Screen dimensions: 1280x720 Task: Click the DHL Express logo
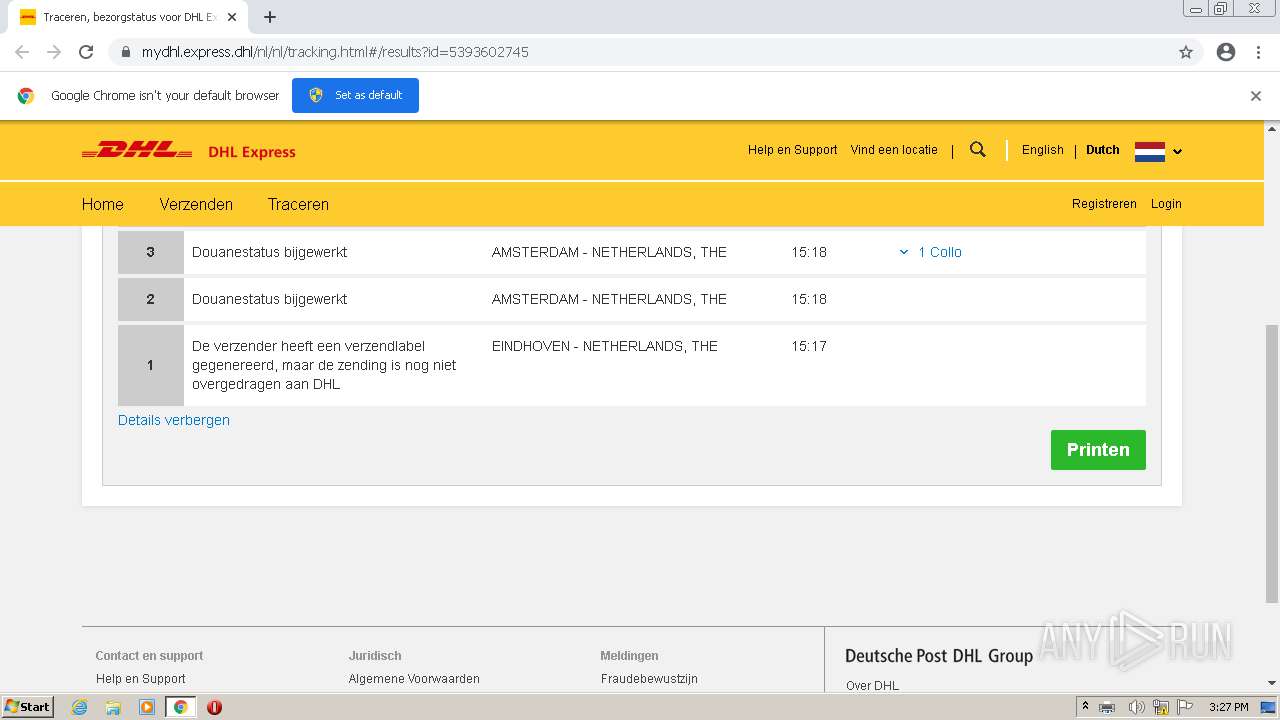coord(188,151)
